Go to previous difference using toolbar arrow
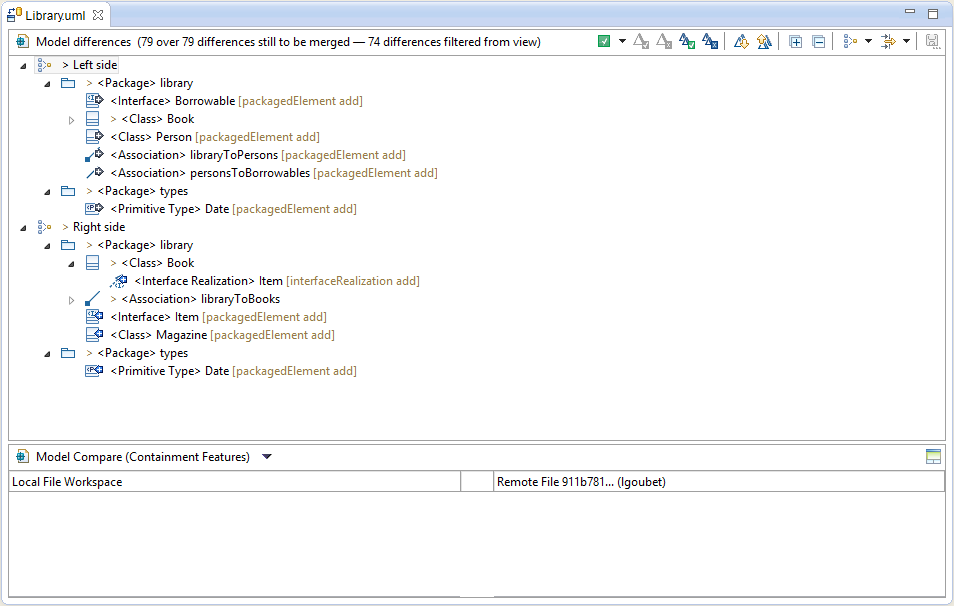Viewport: 954px width, 606px height. [763, 42]
